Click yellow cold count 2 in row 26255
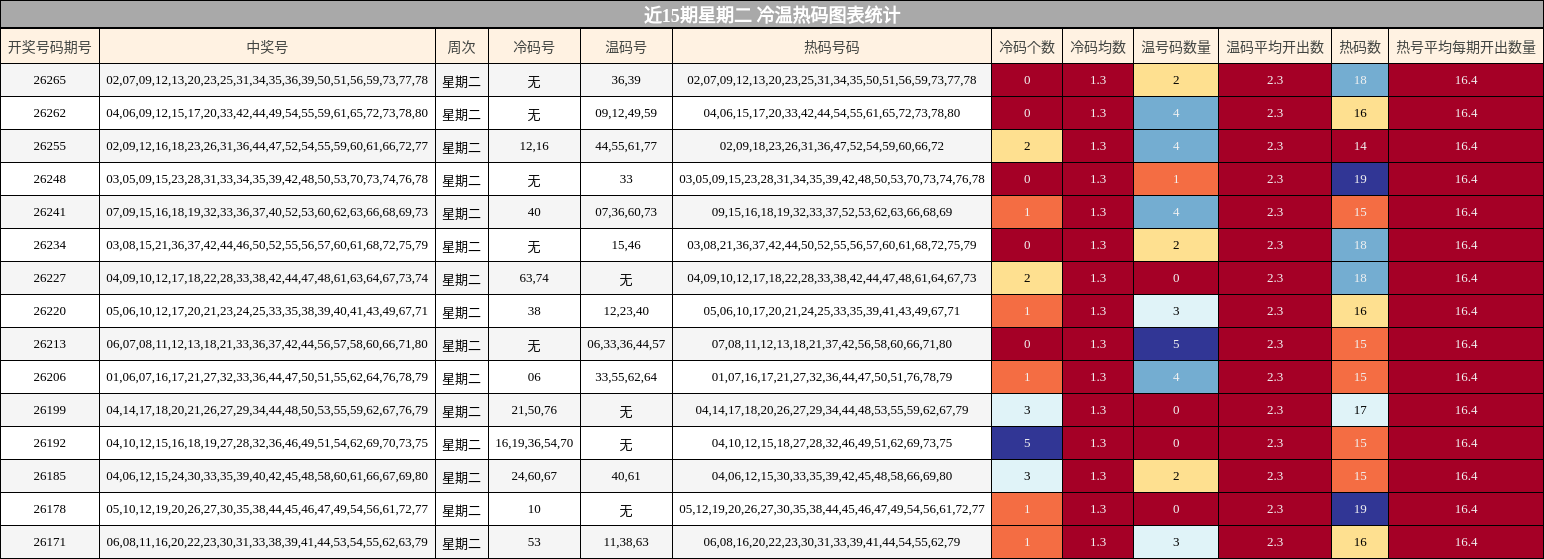The height and width of the screenshot is (559, 1544). click(1027, 146)
